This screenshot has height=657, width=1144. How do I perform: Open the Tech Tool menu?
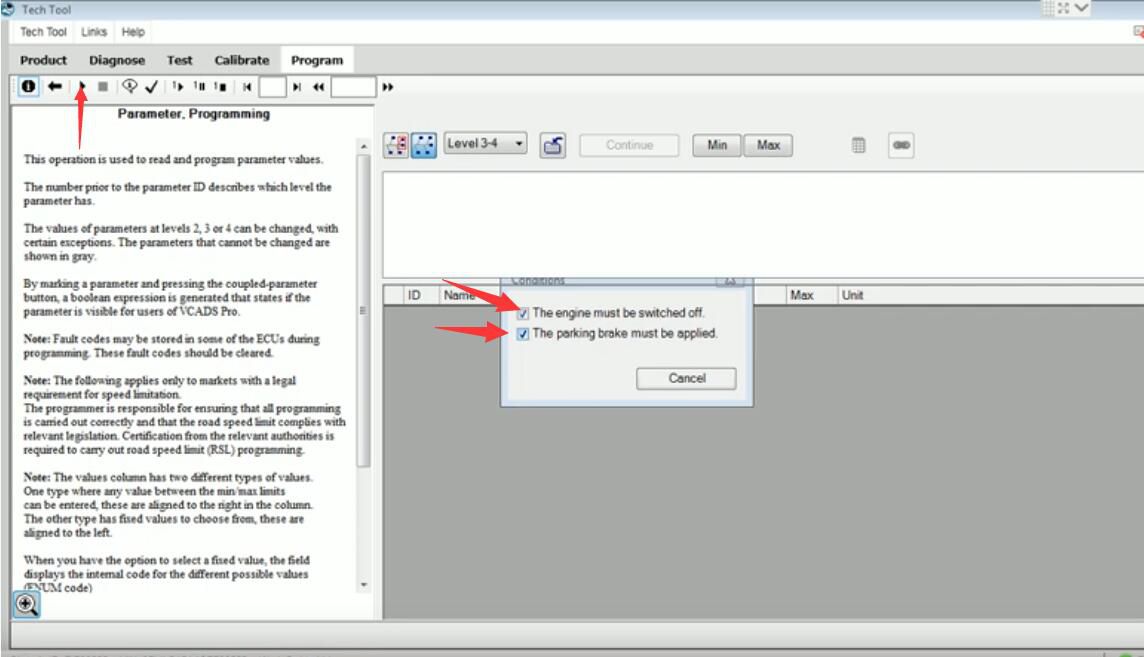click(43, 32)
